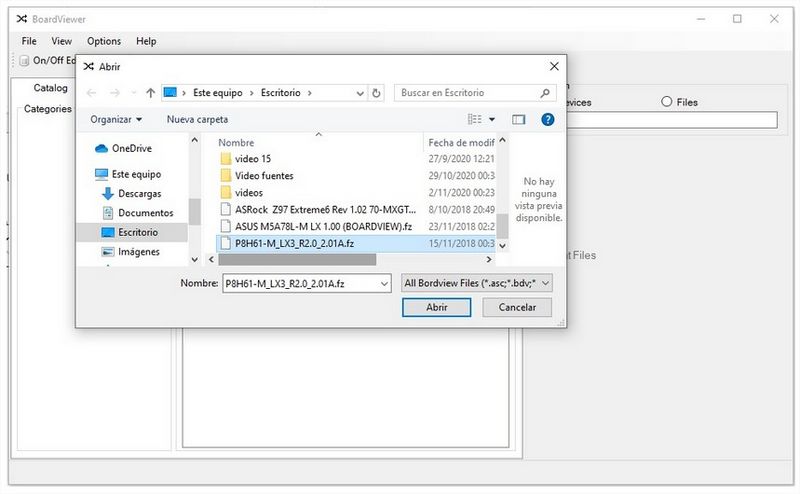800x494 pixels.
Task: Open the View menu
Action: (61, 41)
